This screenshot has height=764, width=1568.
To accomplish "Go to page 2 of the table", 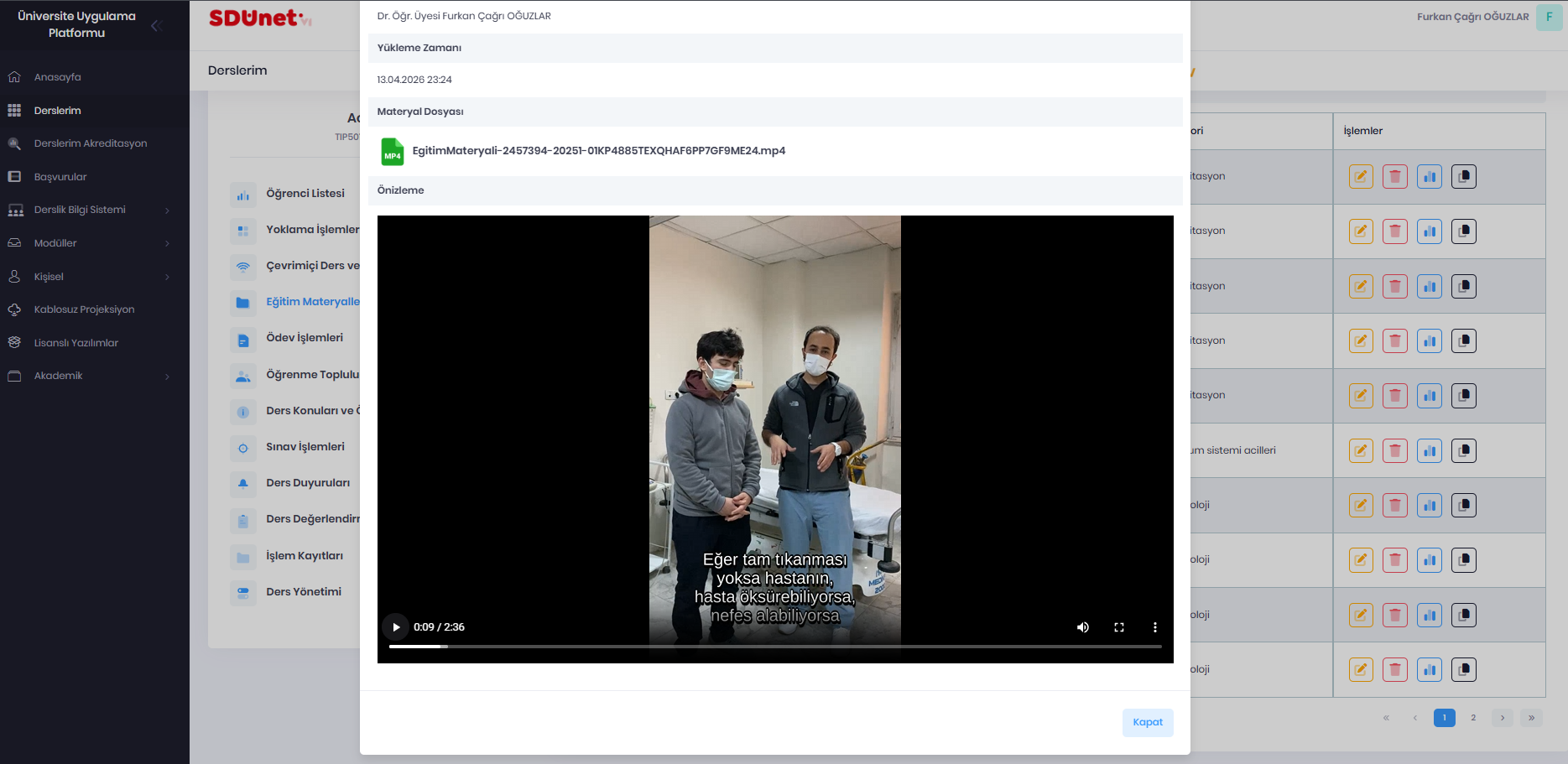I will (1473, 718).
